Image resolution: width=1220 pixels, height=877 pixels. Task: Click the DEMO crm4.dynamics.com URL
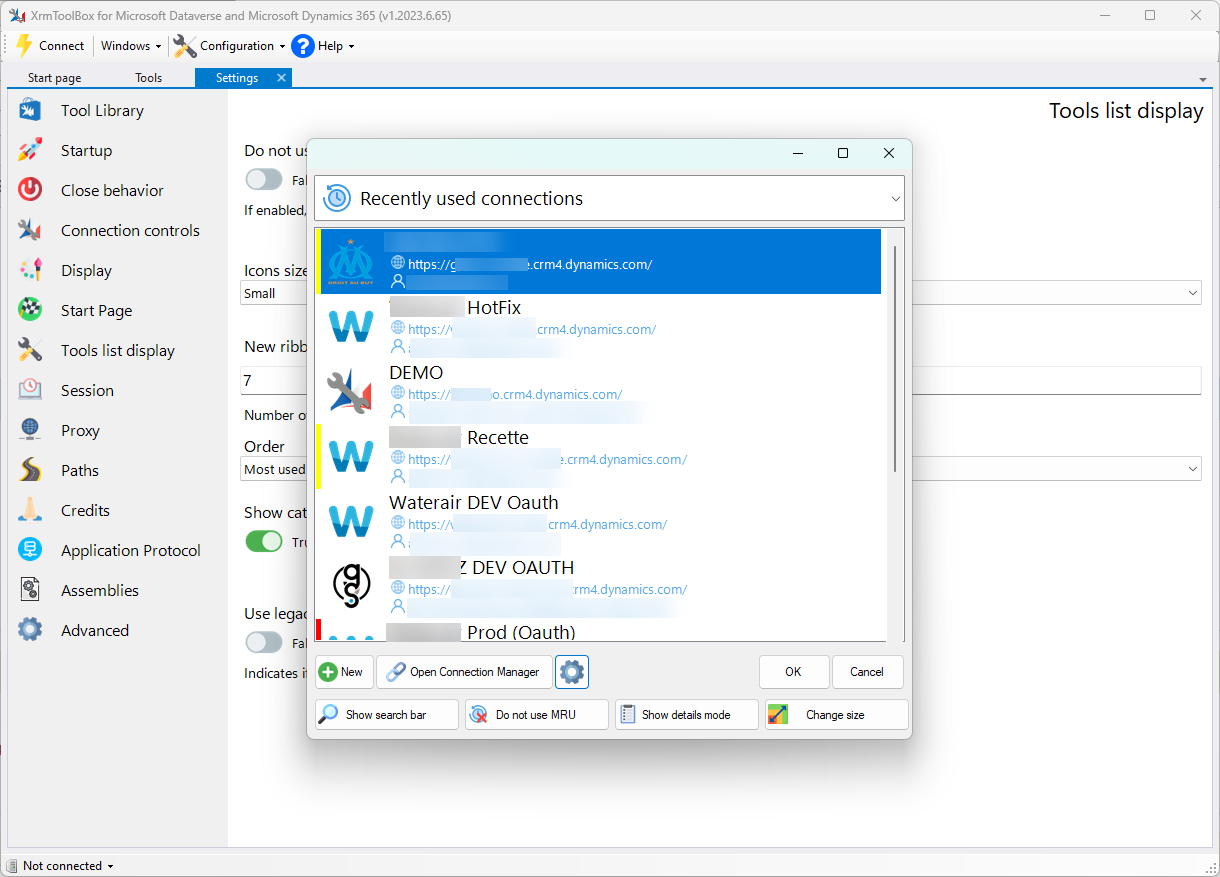pos(515,394)
